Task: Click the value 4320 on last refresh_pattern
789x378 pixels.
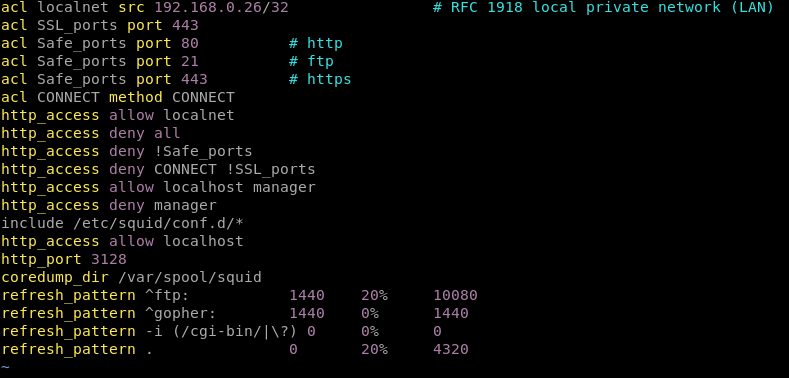Action: [x=451, y=349]
